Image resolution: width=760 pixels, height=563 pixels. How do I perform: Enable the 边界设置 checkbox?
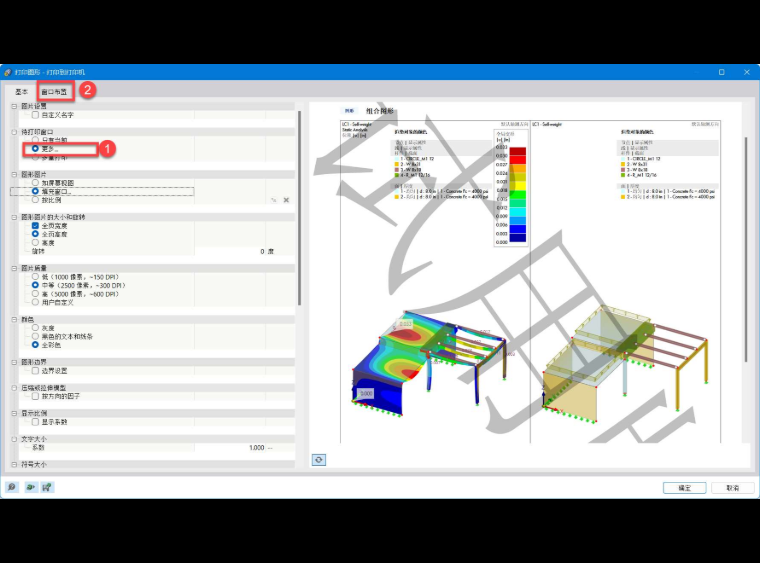coord(35,371)
